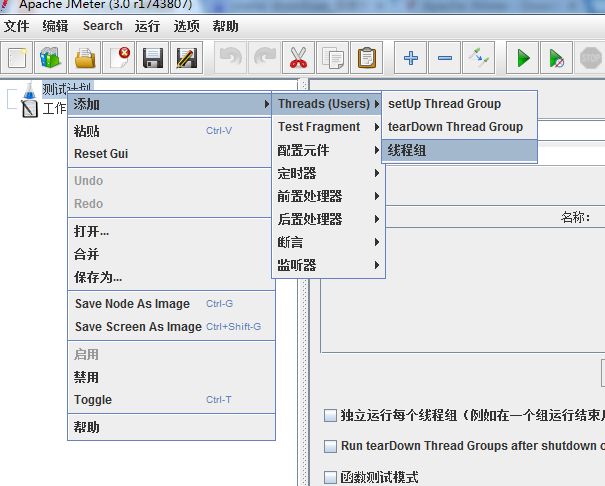Choose setUp Thread Group

click(459, 104)
